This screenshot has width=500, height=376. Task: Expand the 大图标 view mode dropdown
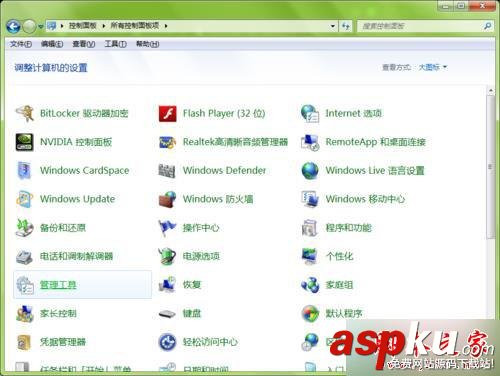click(x=432, y=67)
